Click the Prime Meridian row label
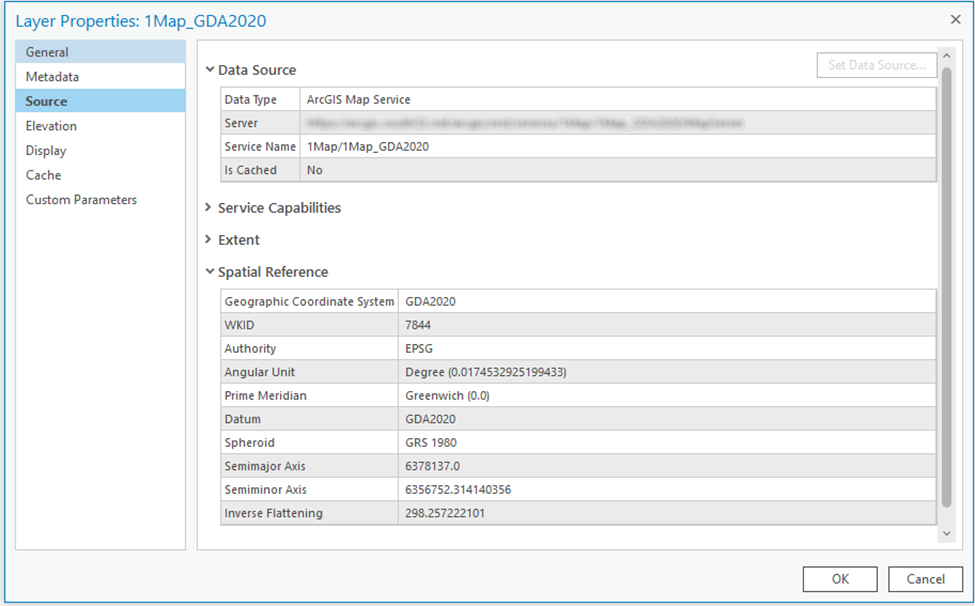The width and height of the screenshot is (975, 606). [x=266, y=396]
